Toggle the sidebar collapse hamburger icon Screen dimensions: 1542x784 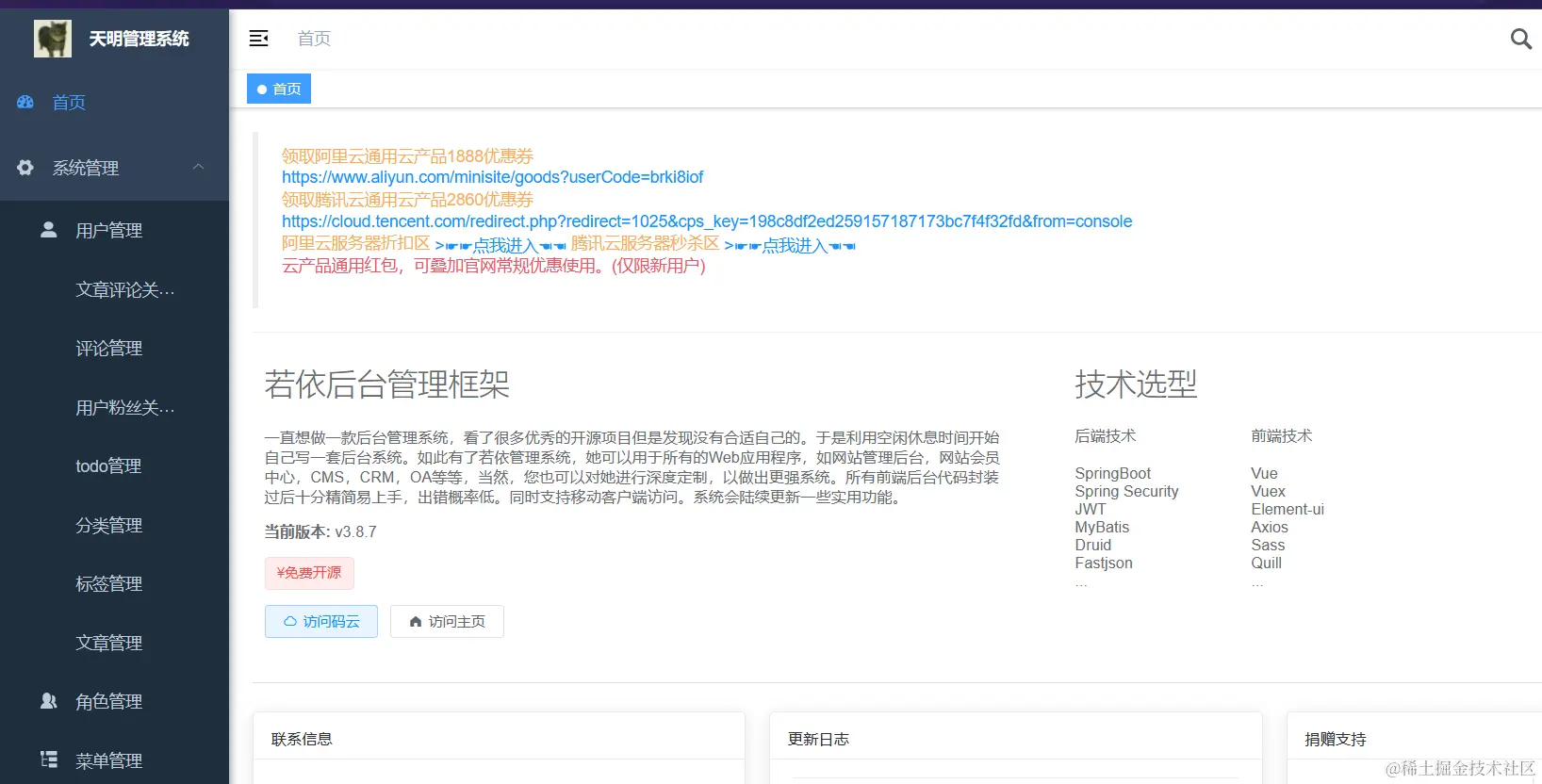pyautogui.click(x=258, y=39)
